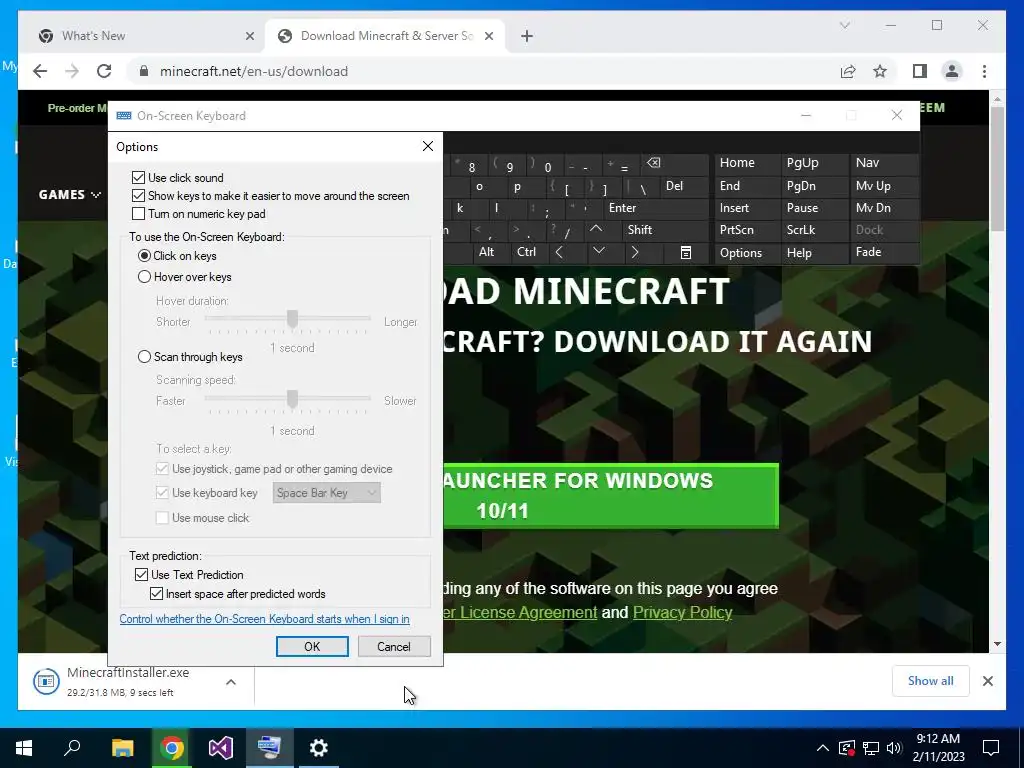The image size is (1024, 768).
Task: Click the address bar URL
Action: tap(254, 71)
